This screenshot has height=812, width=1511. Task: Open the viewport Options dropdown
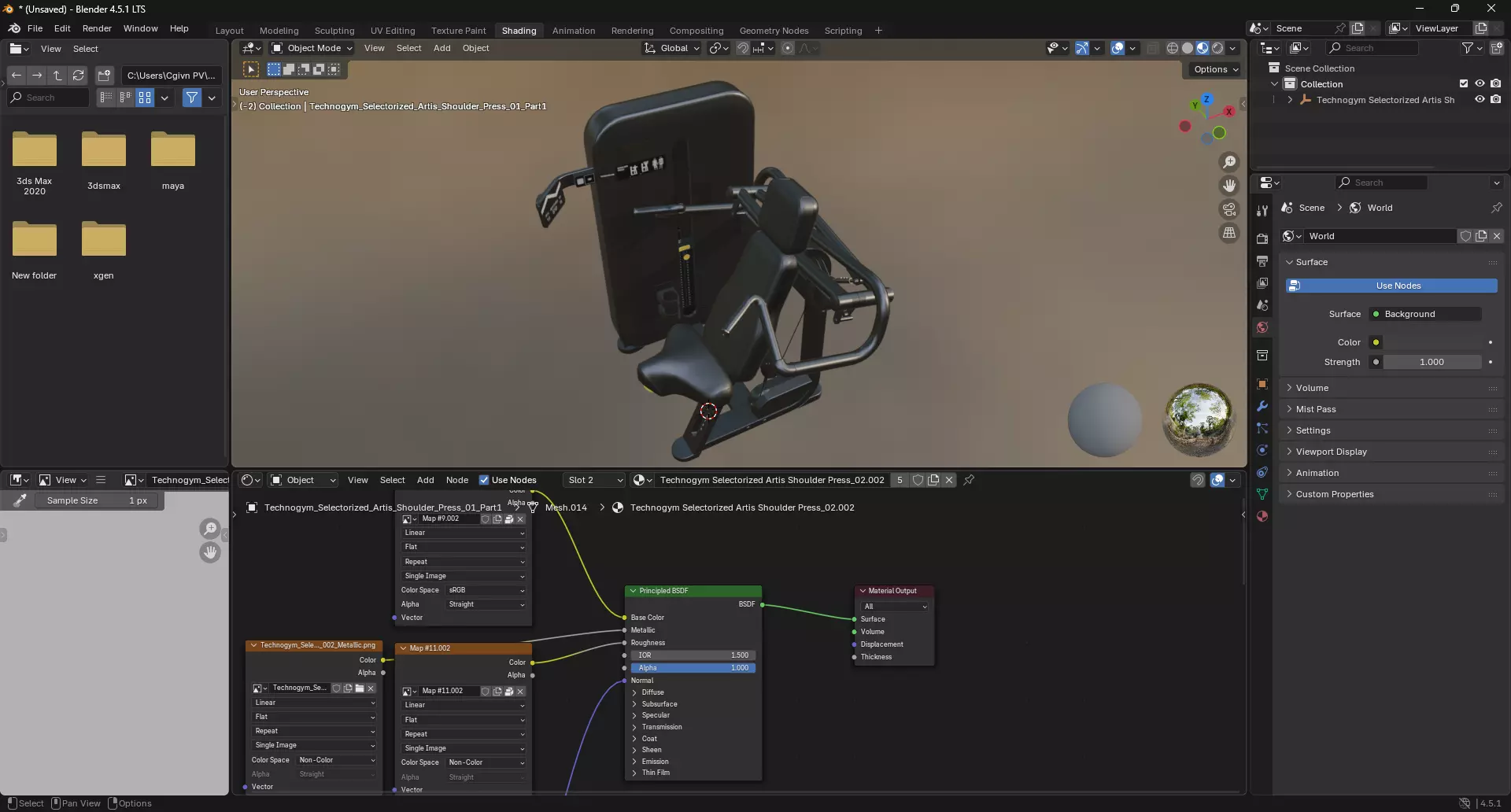click(1215, 69)
